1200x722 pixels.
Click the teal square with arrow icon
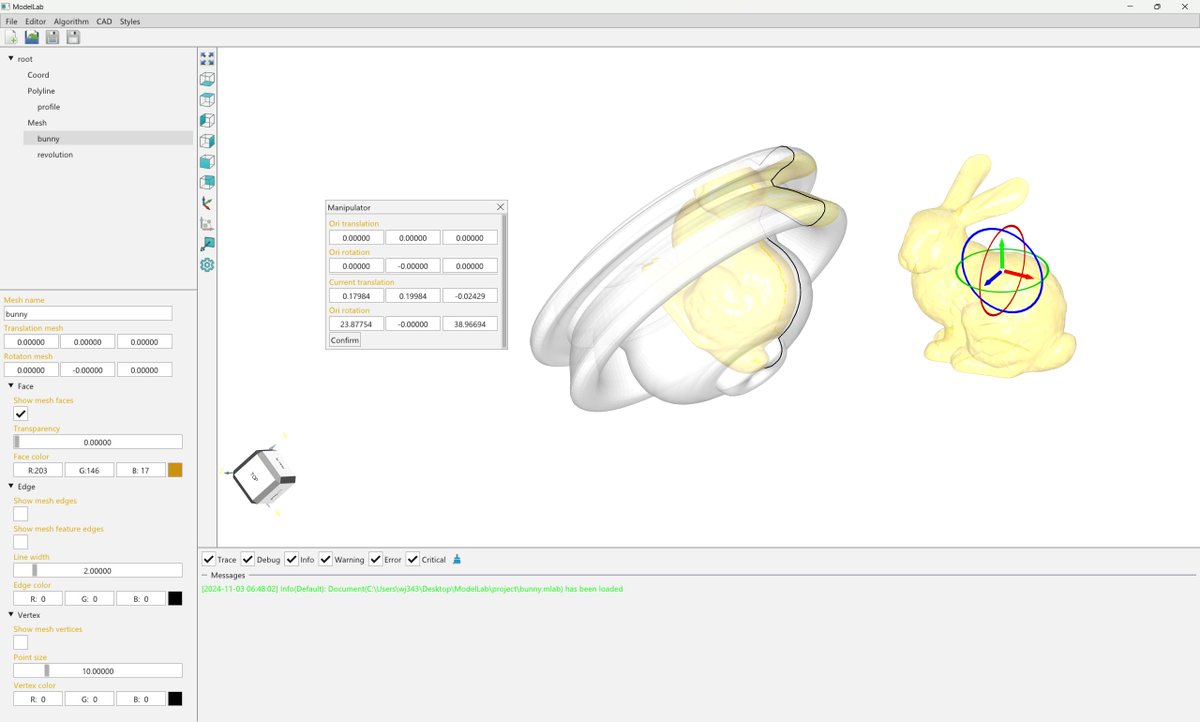[x=207, y=244]
